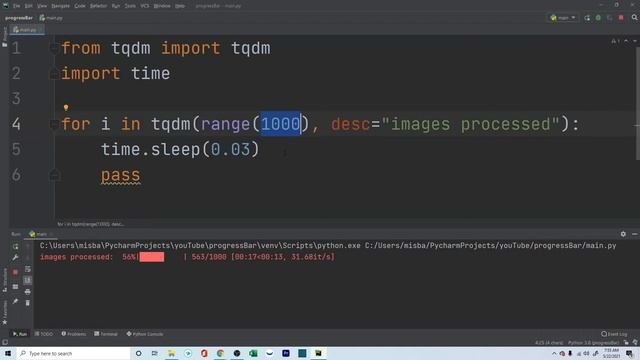Open the Help menu
Image resolution: width=640 pixels, height=360 pixels.
tap(180, 6)
